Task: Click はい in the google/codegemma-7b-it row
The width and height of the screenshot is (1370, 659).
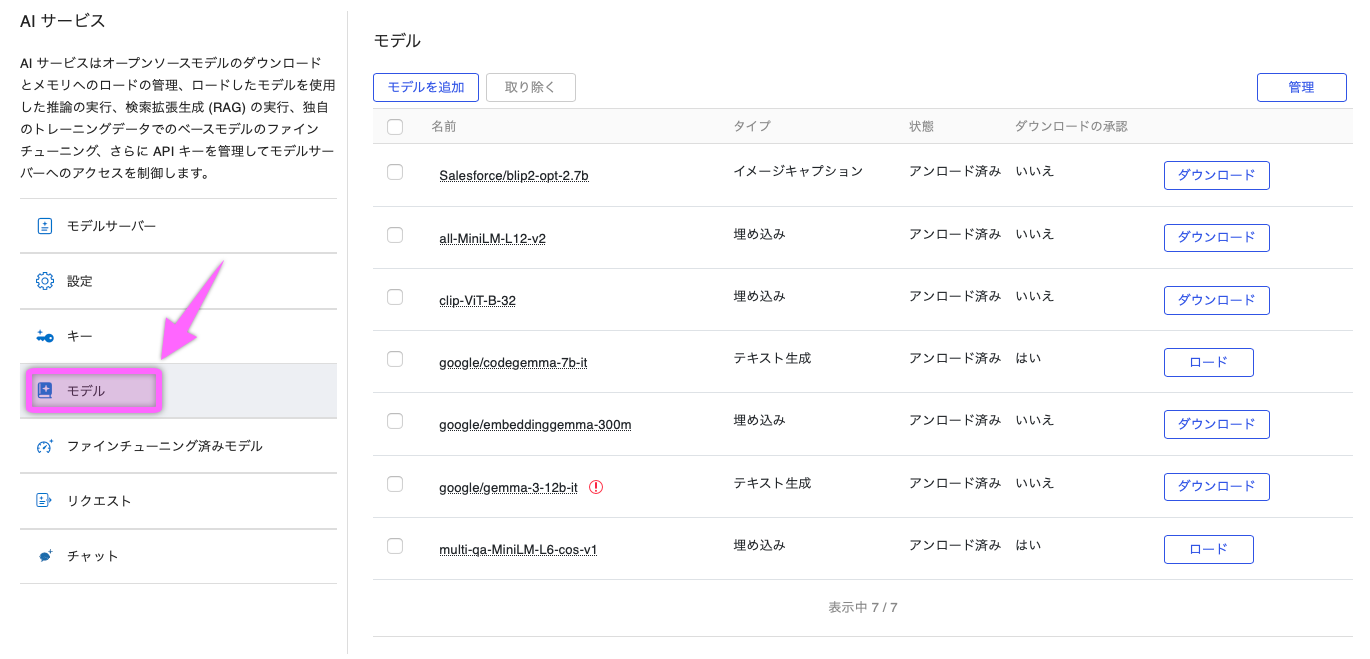Action: click(x=1028, y=358)
